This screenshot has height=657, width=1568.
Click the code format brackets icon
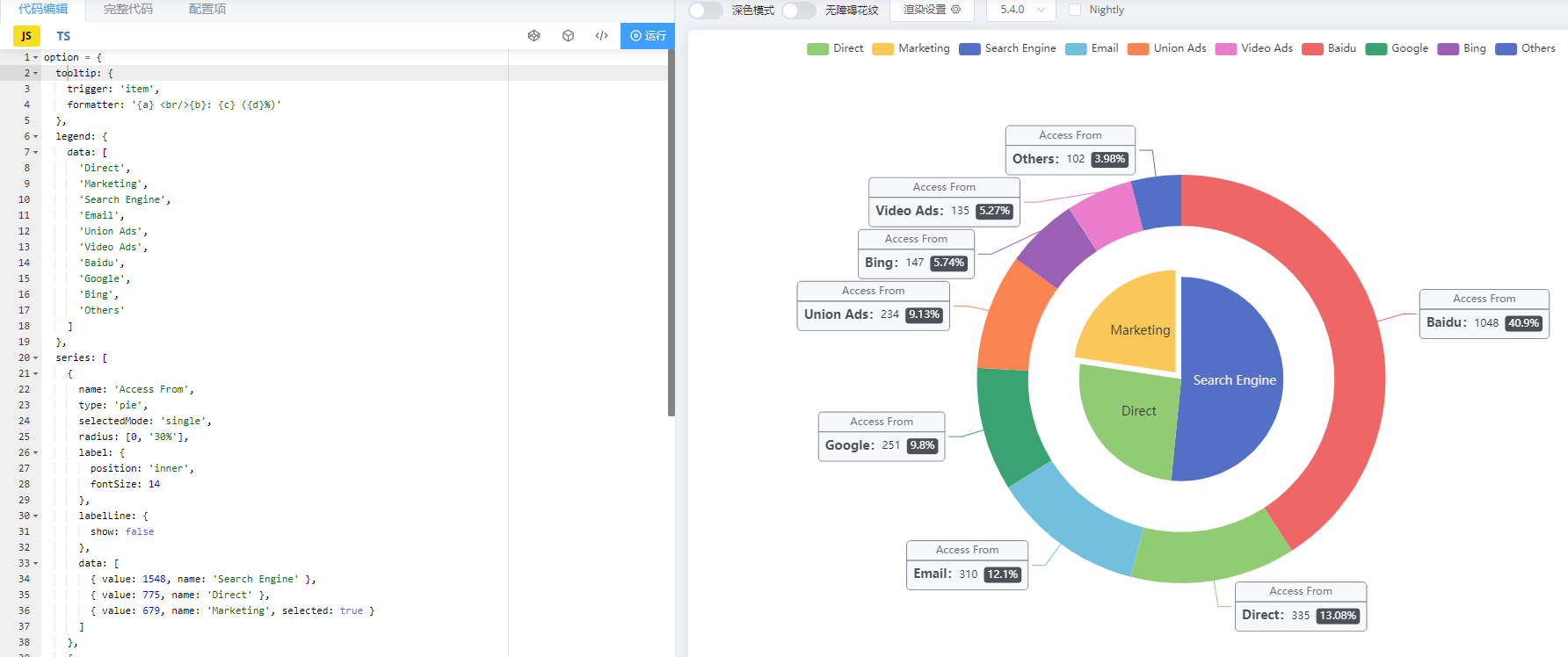601,36
